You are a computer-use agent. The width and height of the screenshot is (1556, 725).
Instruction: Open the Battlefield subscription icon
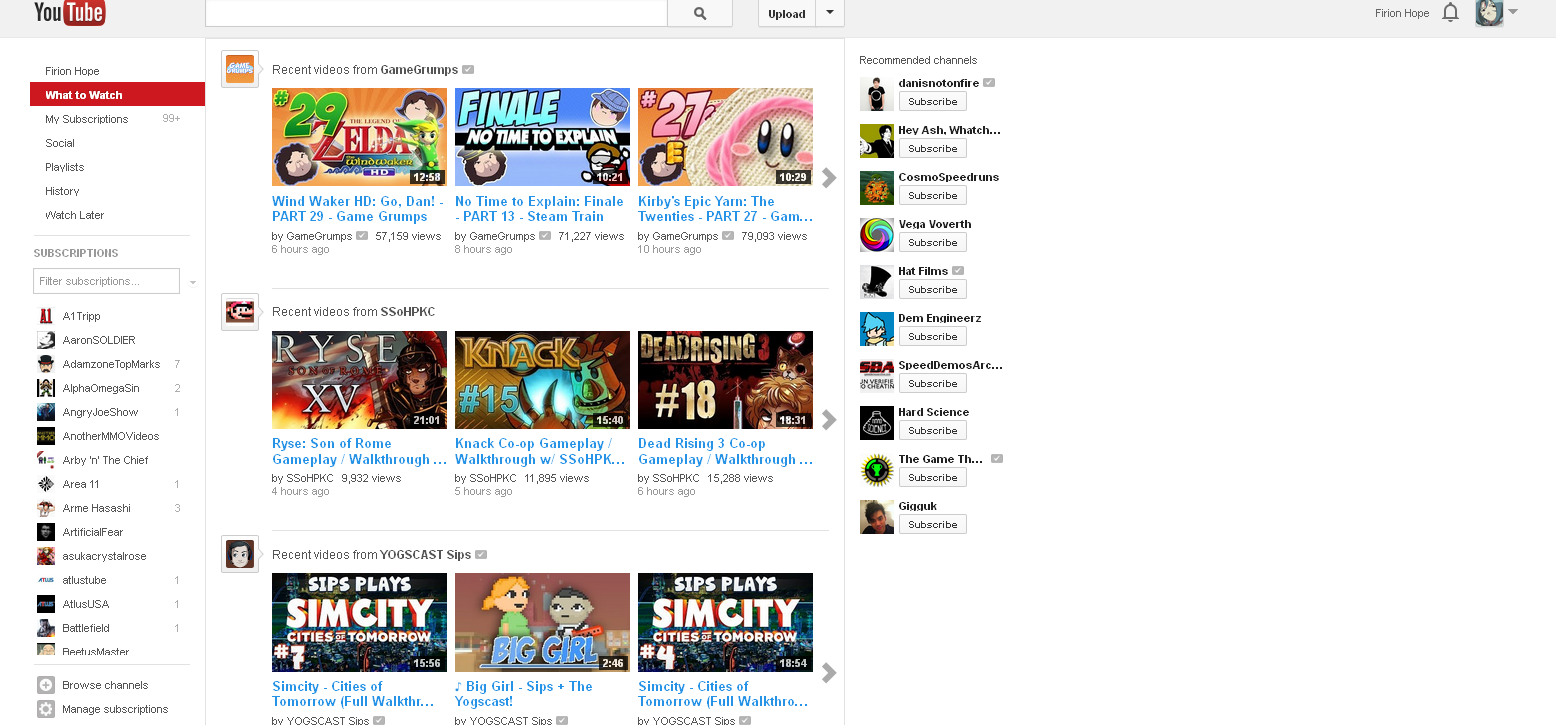46,628
